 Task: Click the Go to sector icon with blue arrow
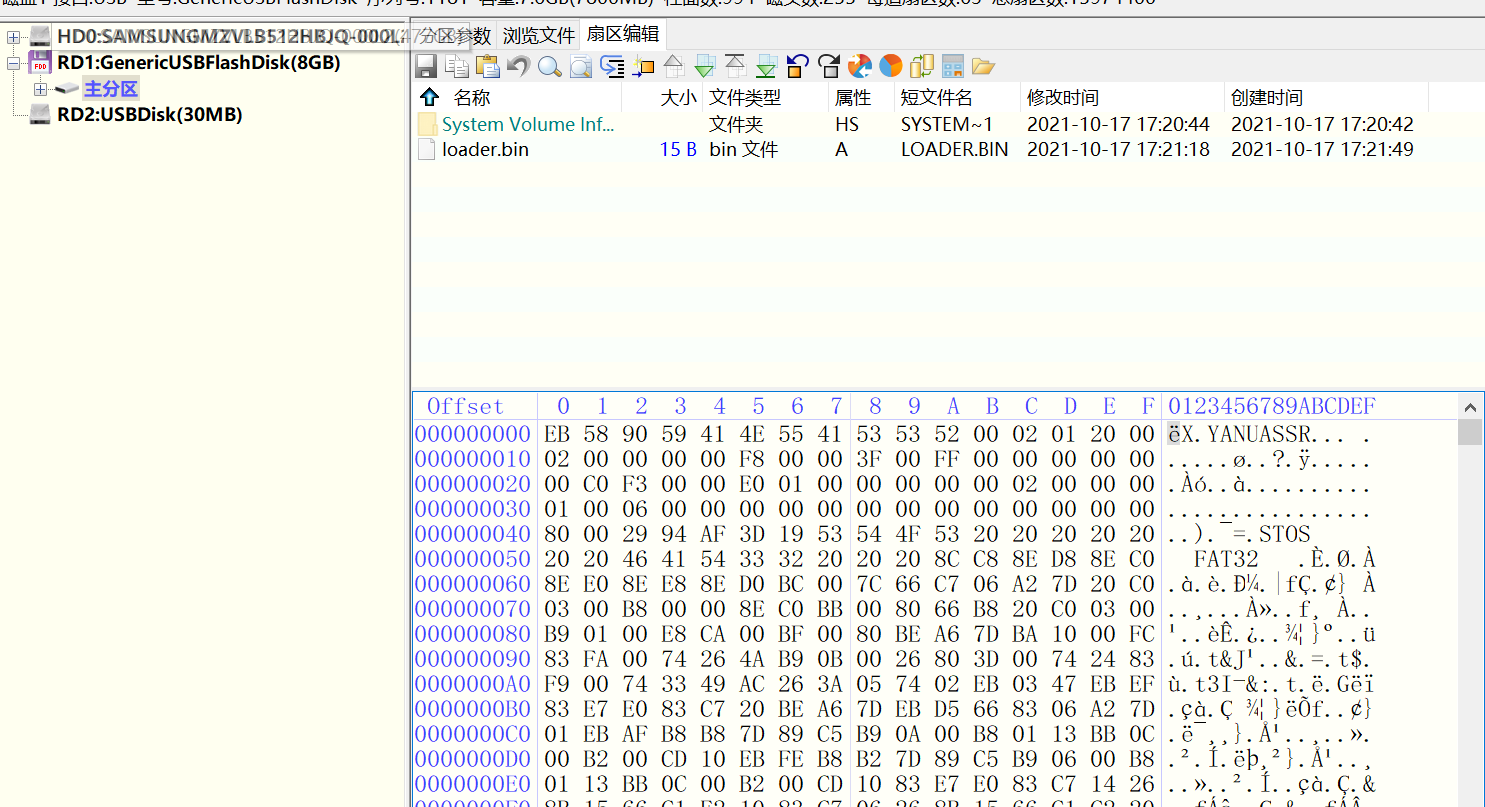[612, 66]
